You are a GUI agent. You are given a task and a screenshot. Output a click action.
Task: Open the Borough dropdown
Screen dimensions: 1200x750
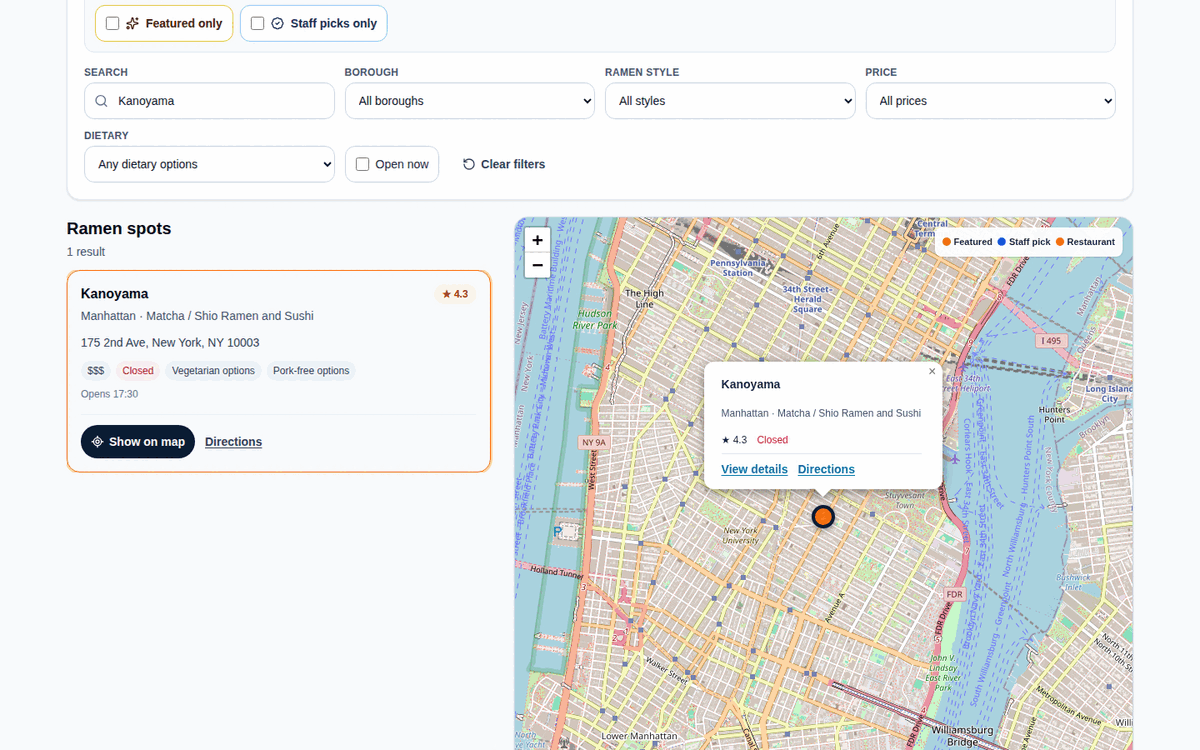point(470,101)
